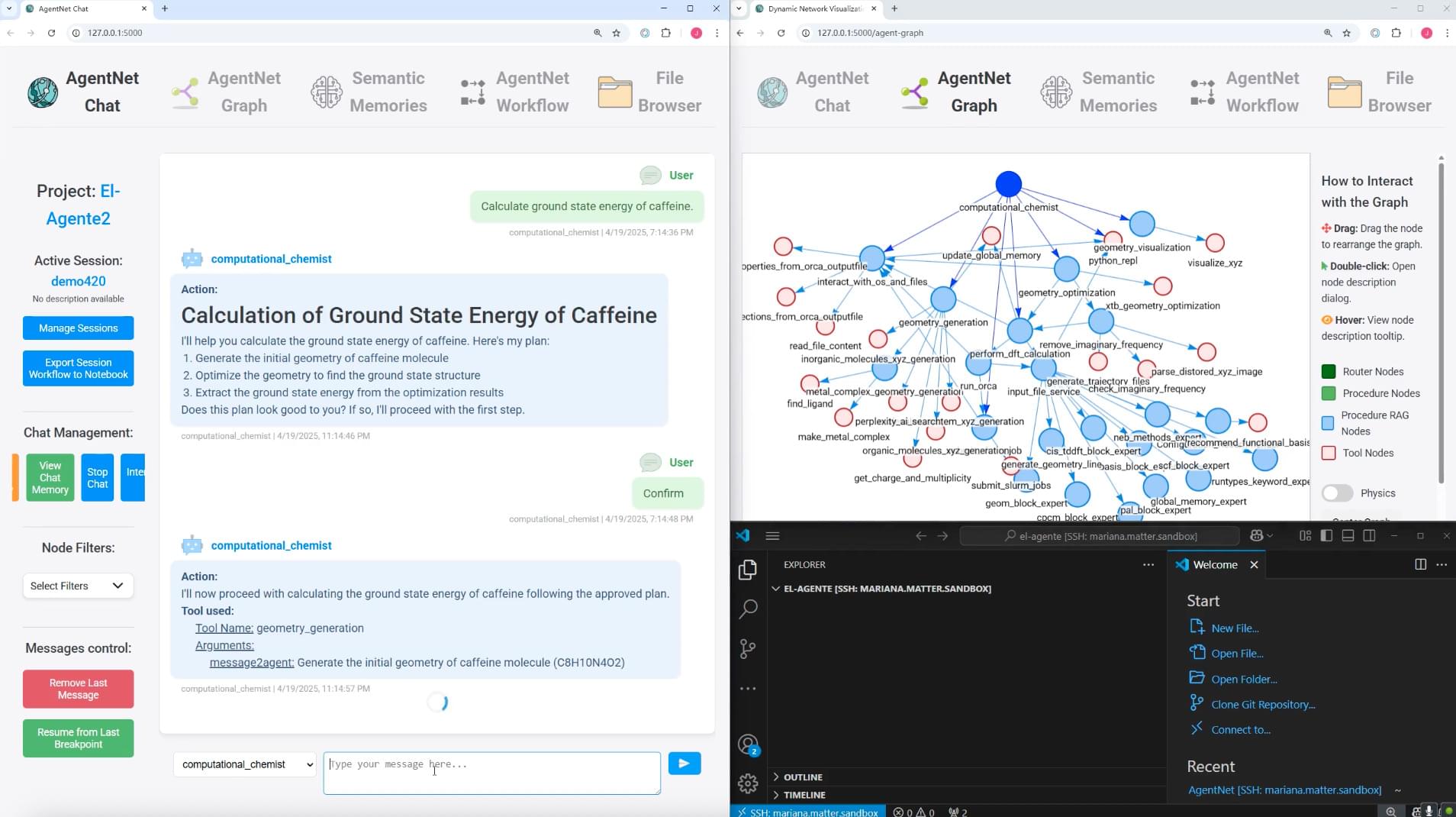
Task: Open the File Browser tab in right window
Action: point(1380,92)
